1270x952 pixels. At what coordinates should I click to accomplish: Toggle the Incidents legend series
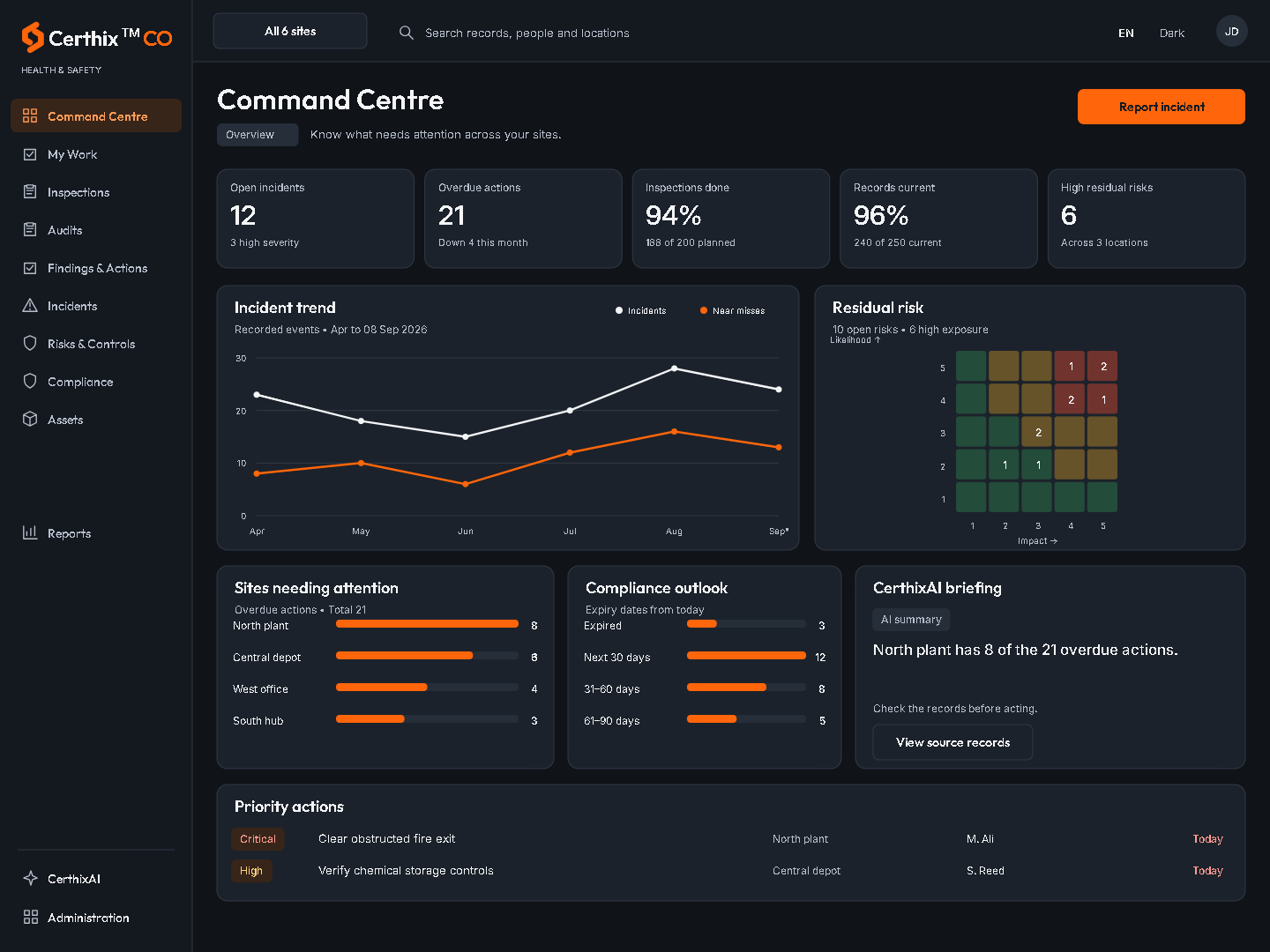tap(641, 310)
